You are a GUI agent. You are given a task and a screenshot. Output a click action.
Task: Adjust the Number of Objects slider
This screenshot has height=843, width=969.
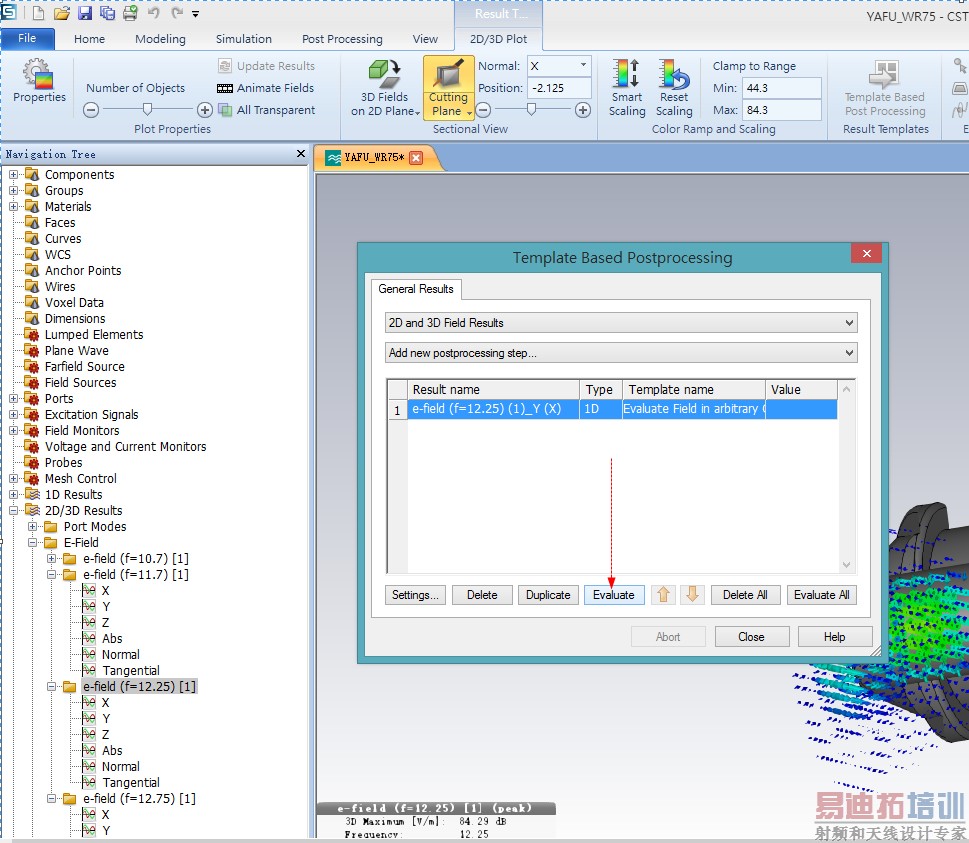point(148,110)
